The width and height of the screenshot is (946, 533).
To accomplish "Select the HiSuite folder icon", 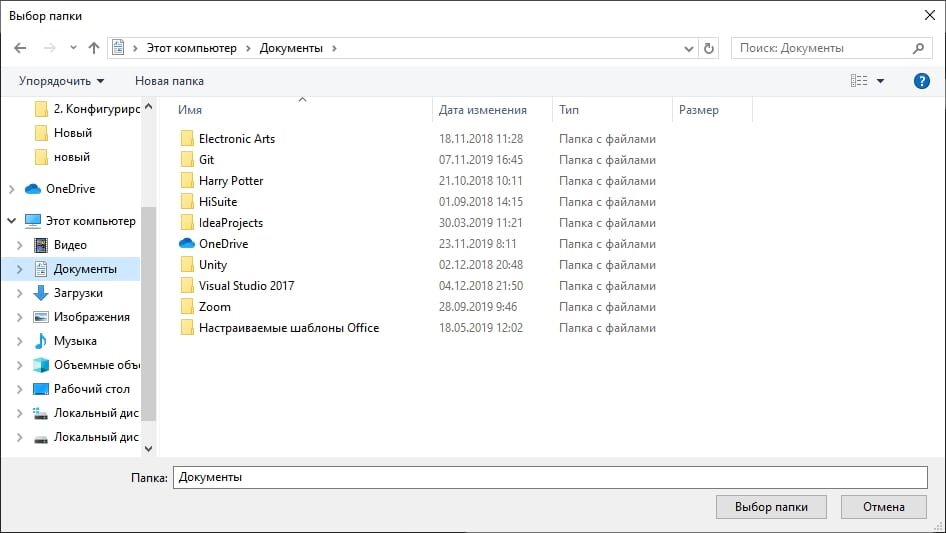I will click(x=187, y=202).
